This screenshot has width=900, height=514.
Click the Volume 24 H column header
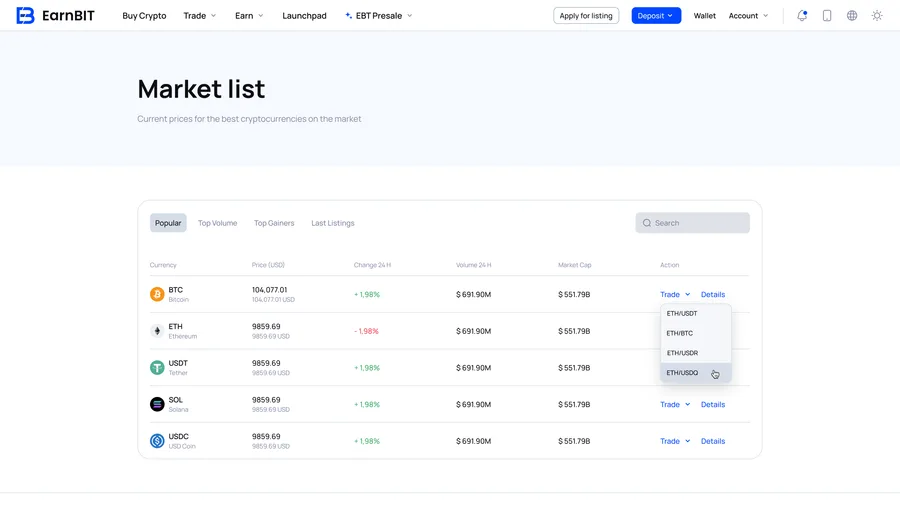(474, 265)
